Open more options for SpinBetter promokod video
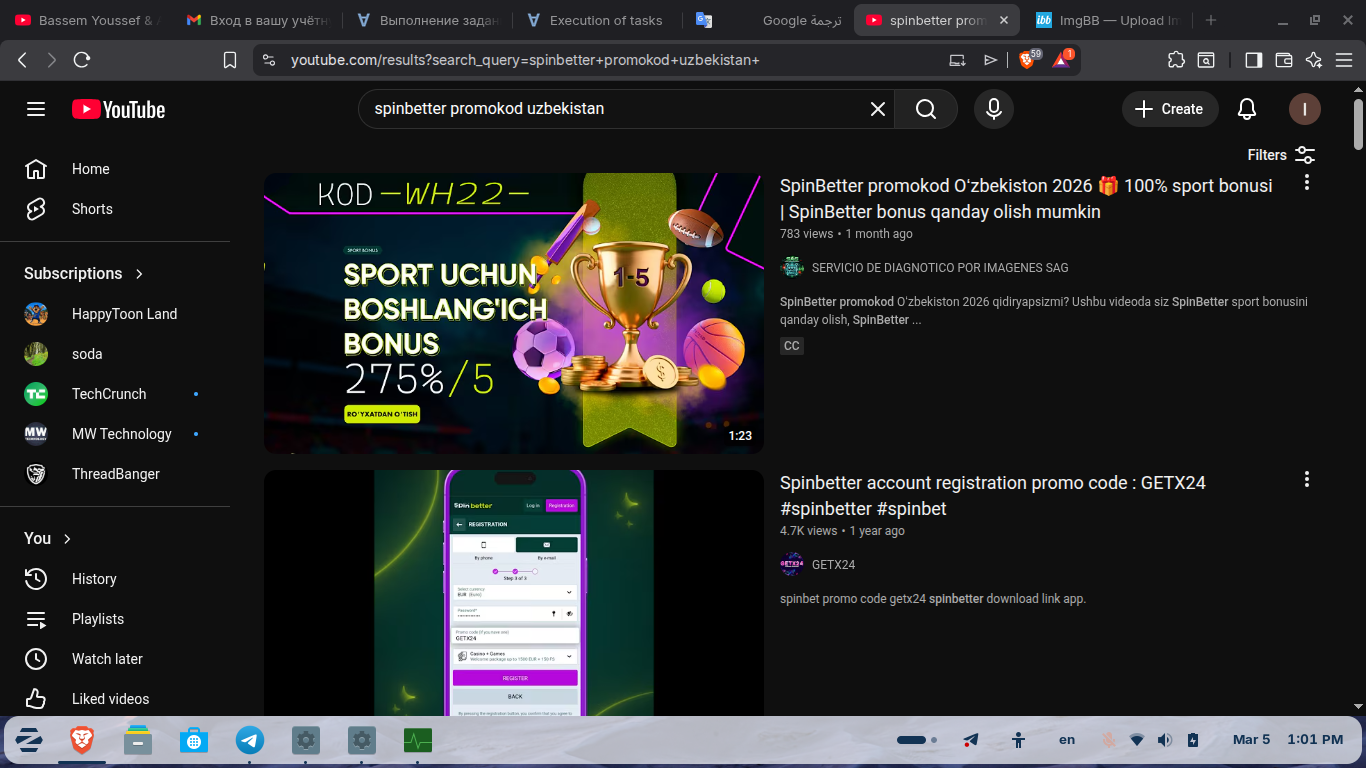 1306,183
